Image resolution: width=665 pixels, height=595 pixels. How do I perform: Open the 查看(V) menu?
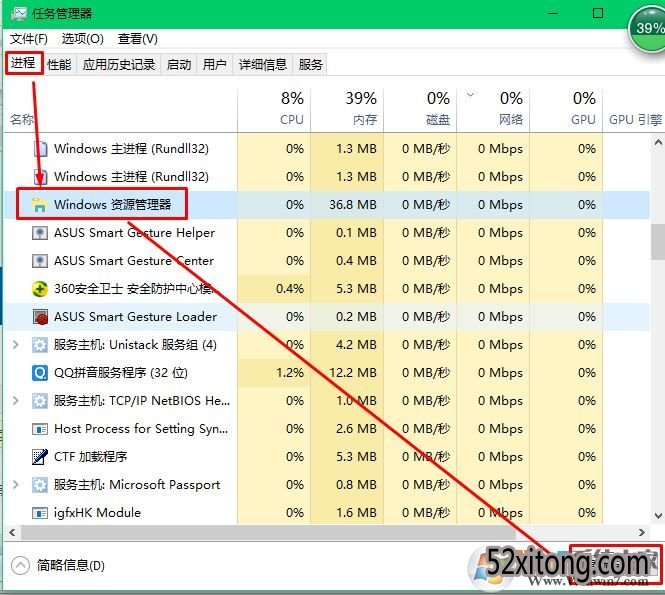pyautogui.click(x=138, y=39)
